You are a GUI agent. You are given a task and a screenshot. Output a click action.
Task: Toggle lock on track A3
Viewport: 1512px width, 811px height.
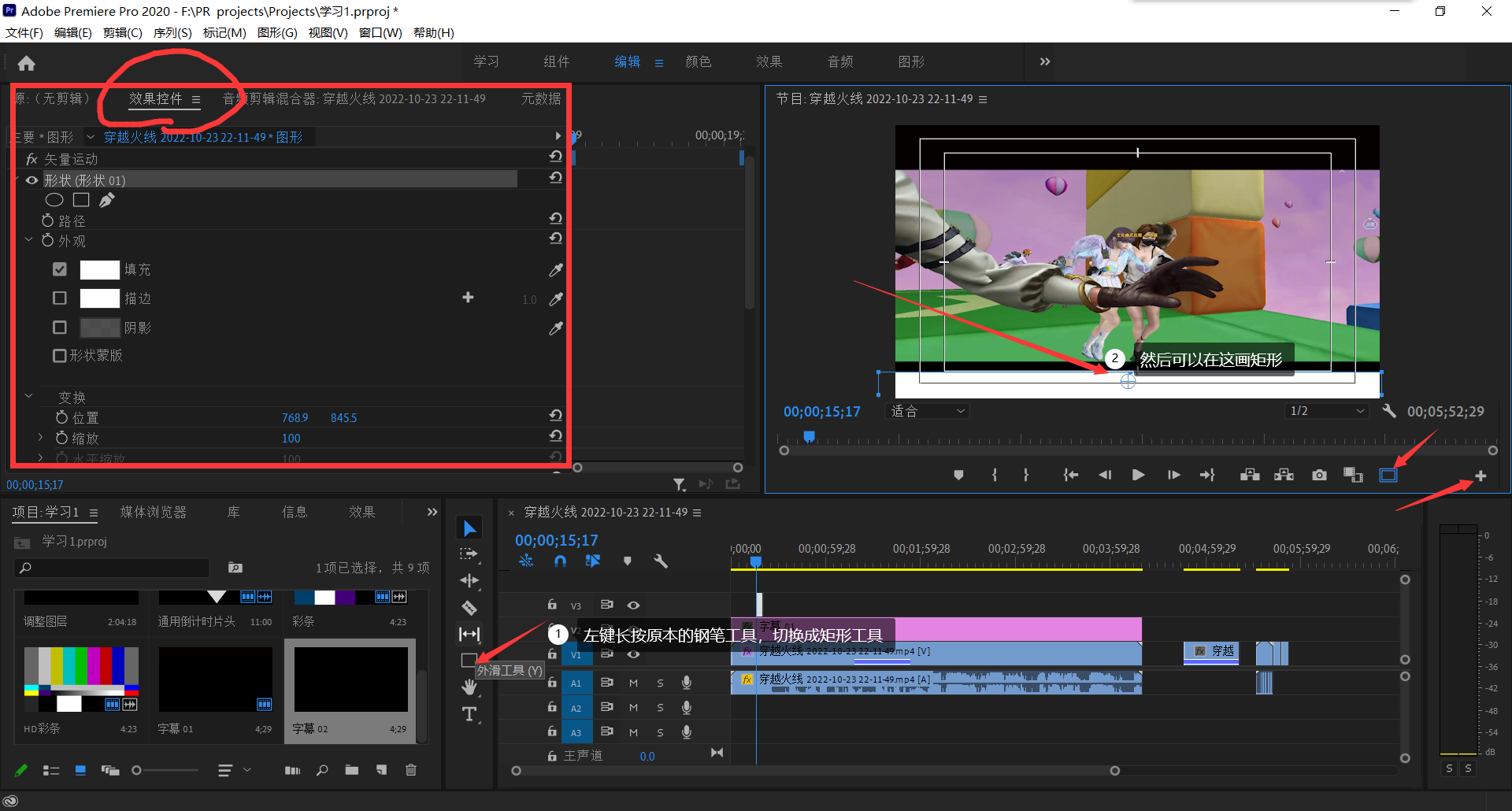coord(552,731)
